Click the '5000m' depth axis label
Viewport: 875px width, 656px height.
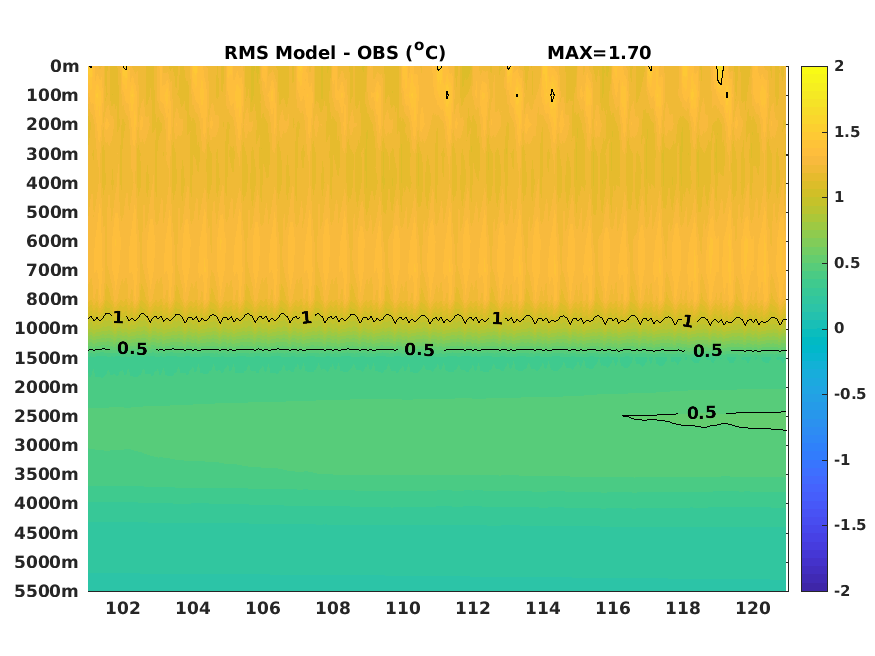[47, 562]
